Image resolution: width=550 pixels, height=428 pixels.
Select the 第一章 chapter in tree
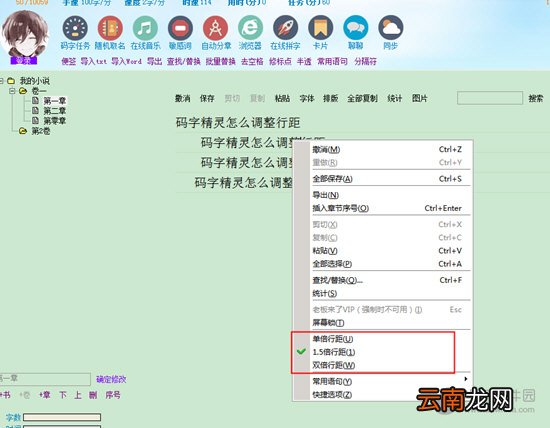pos(55,101)
